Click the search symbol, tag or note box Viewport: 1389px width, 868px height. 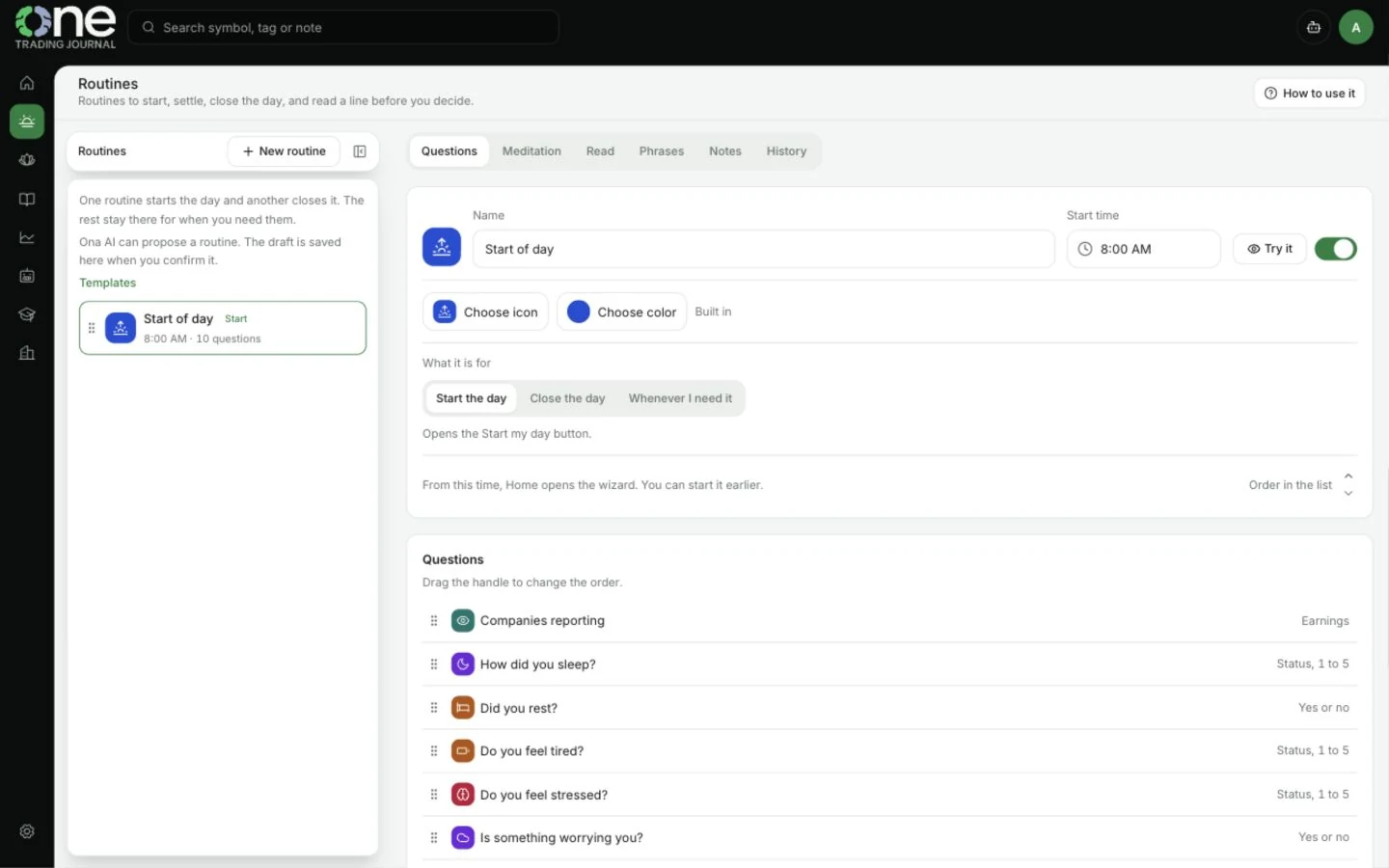(x=343, y=27)
